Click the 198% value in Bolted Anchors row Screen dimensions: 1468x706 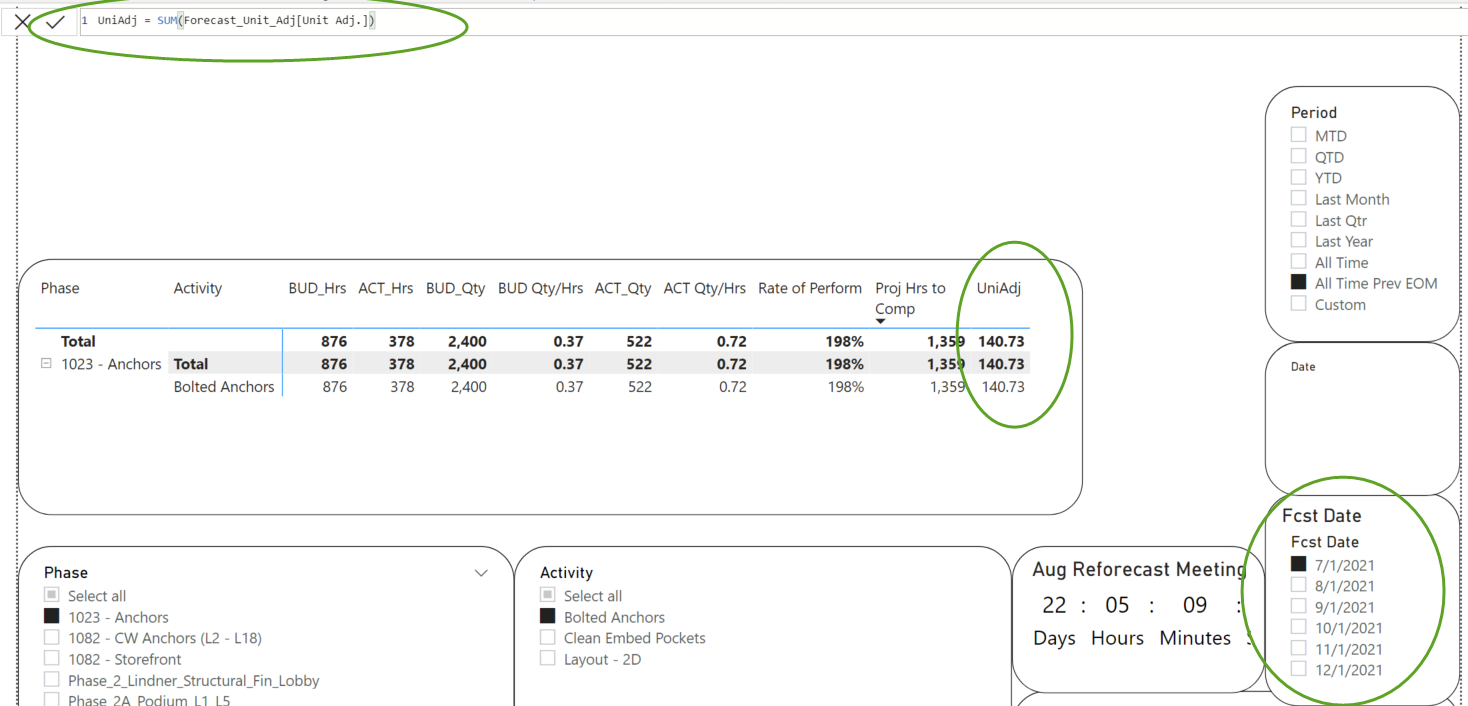pyautogui.click(x=844, y=387)
